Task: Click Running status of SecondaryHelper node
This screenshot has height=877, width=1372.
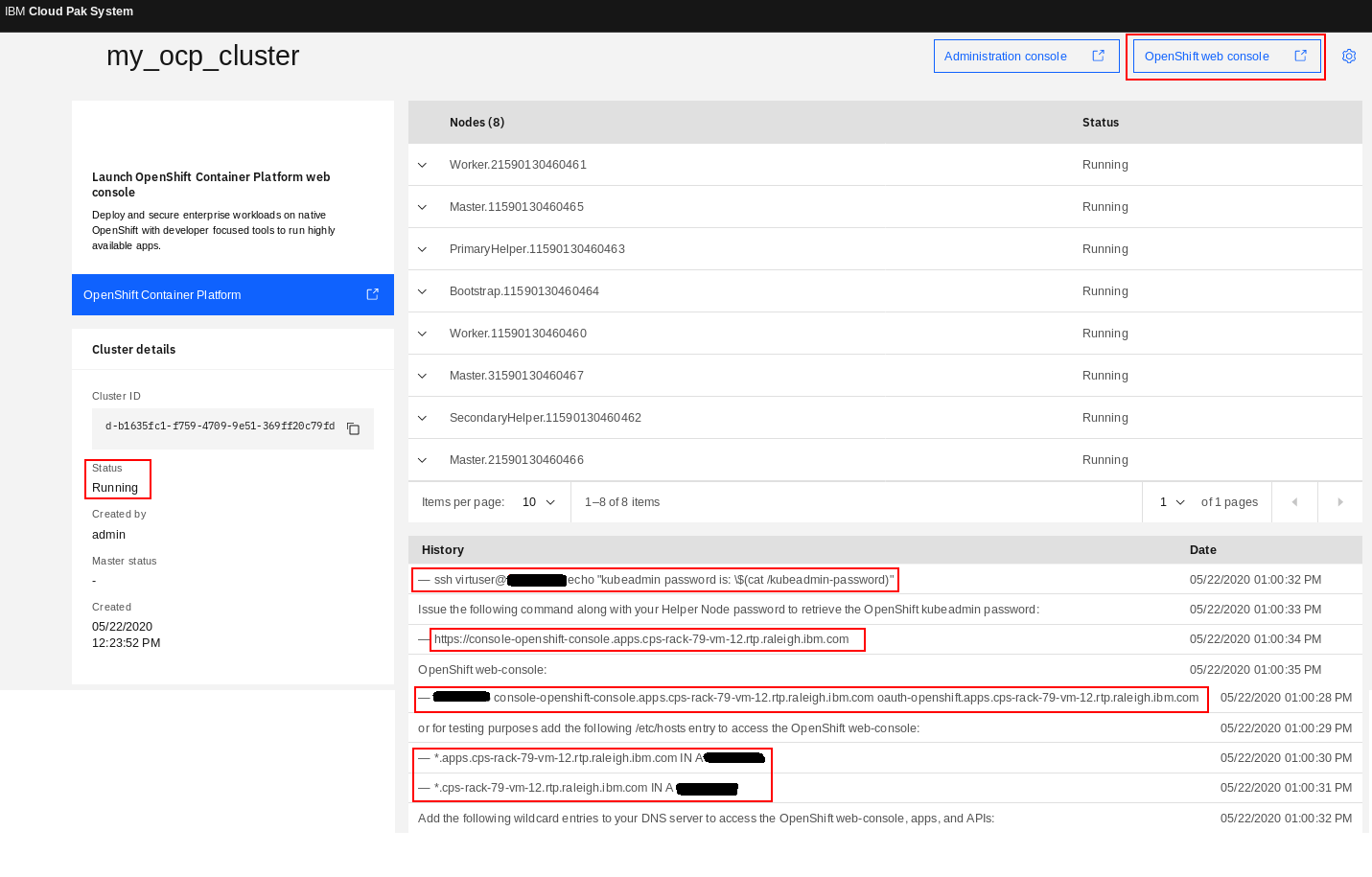Action: (1105, 418)
